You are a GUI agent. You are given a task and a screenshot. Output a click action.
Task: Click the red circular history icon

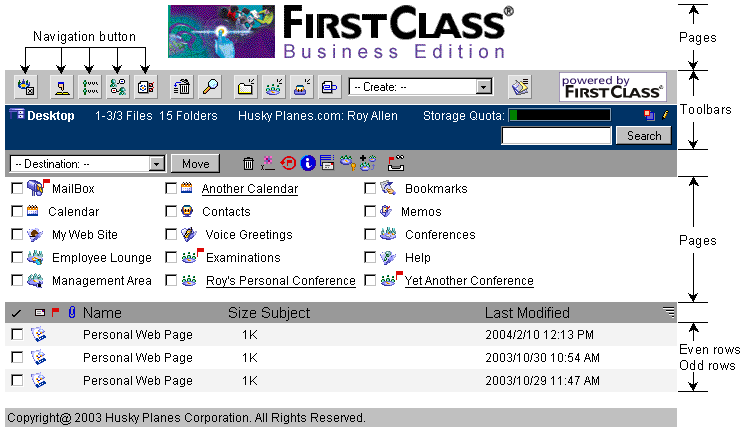[x=288, y=163]
